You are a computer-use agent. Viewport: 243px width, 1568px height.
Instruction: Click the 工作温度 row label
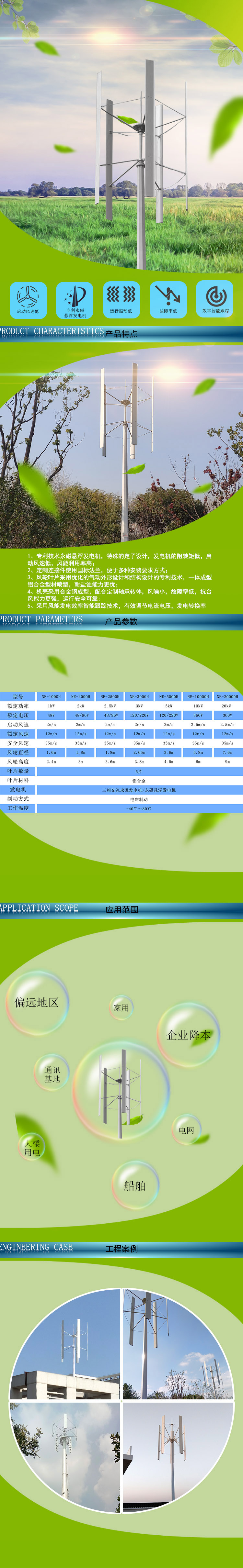(18, 808)
